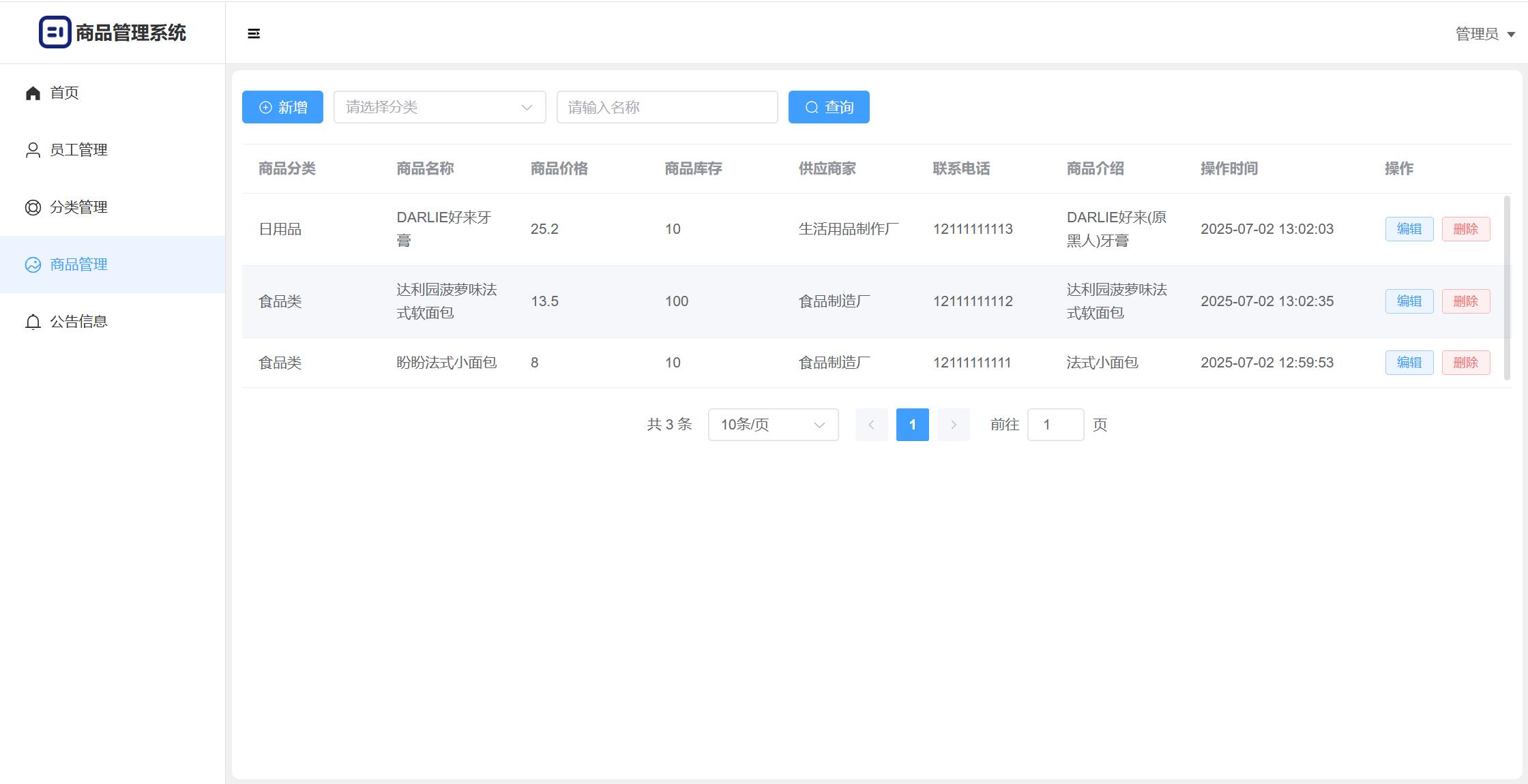1528x784 pixels.
Task: Click the person icon for 员工管理
Action: (x=33, y=150)
